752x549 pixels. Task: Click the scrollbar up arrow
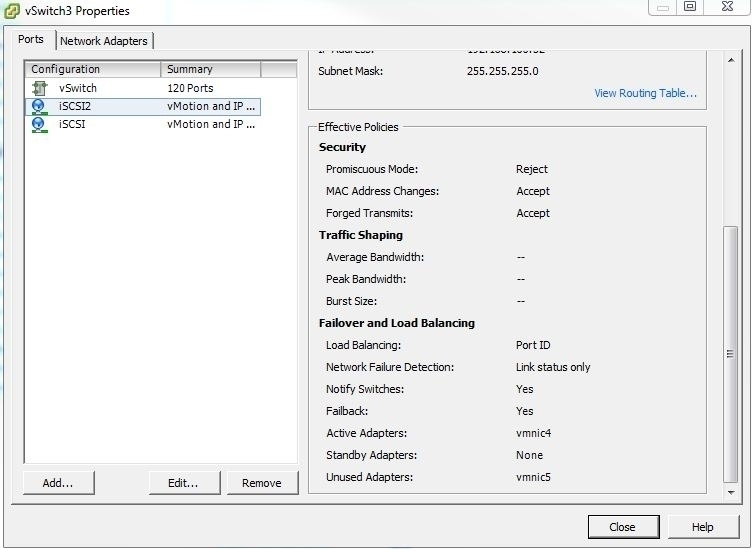(731, 60)
